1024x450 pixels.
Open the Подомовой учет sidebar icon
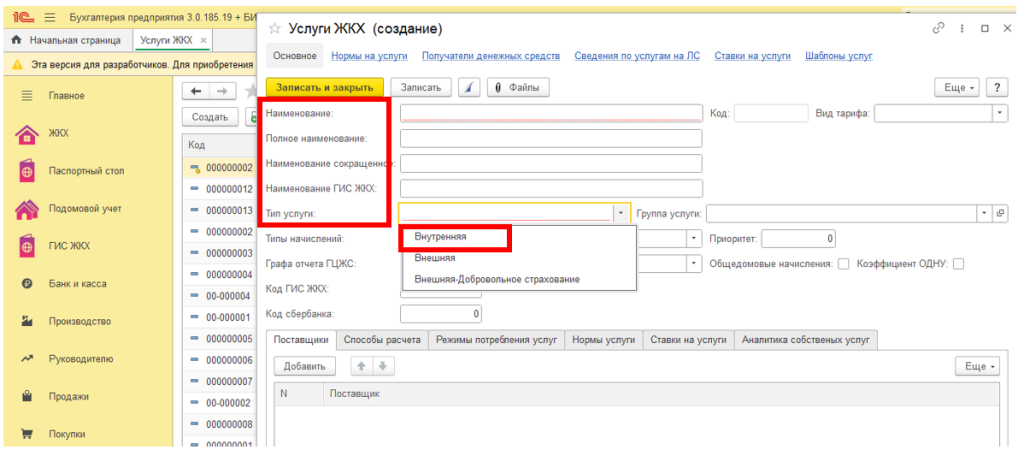(x=28, y=209)
